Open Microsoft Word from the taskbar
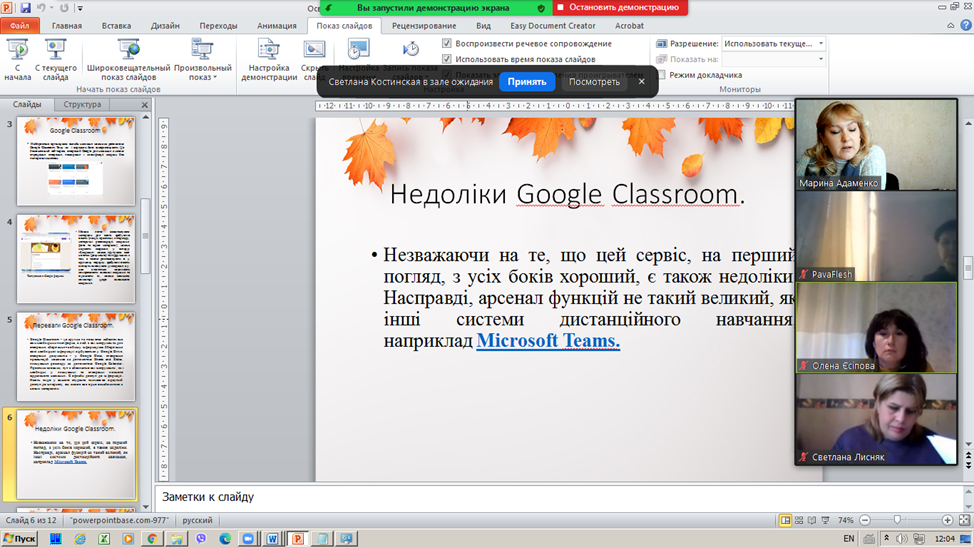The height and width of the screenshot is (548, 974). click(x=272, y=539)
